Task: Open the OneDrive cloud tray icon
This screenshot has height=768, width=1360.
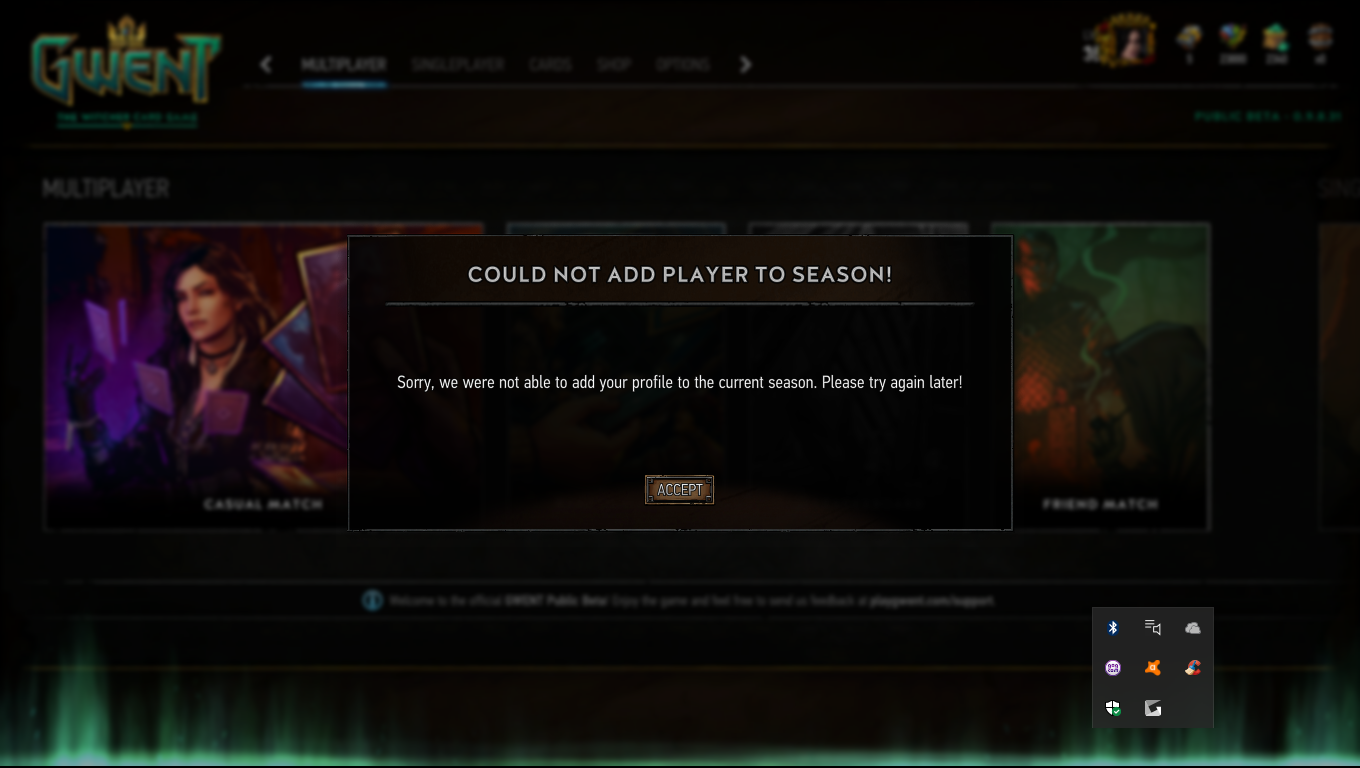Action: pos(1192,628)
